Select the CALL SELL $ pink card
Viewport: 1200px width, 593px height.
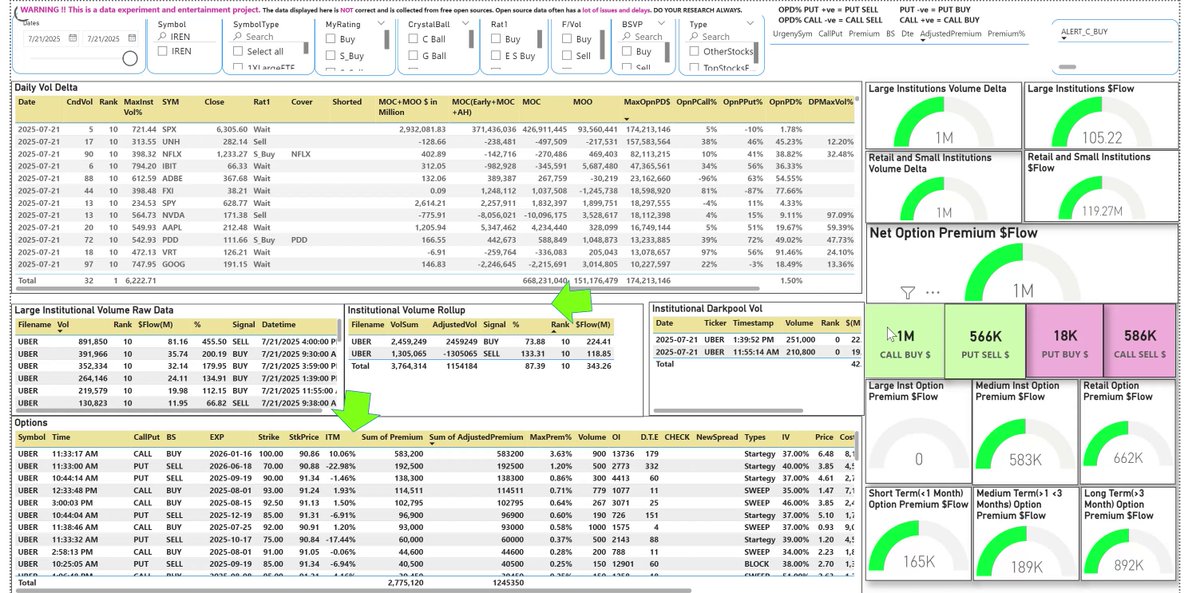point(1139,341)
